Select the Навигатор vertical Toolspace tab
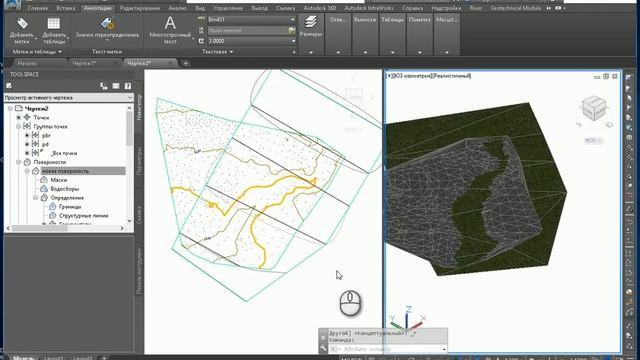640x360 pixels. 139,107
